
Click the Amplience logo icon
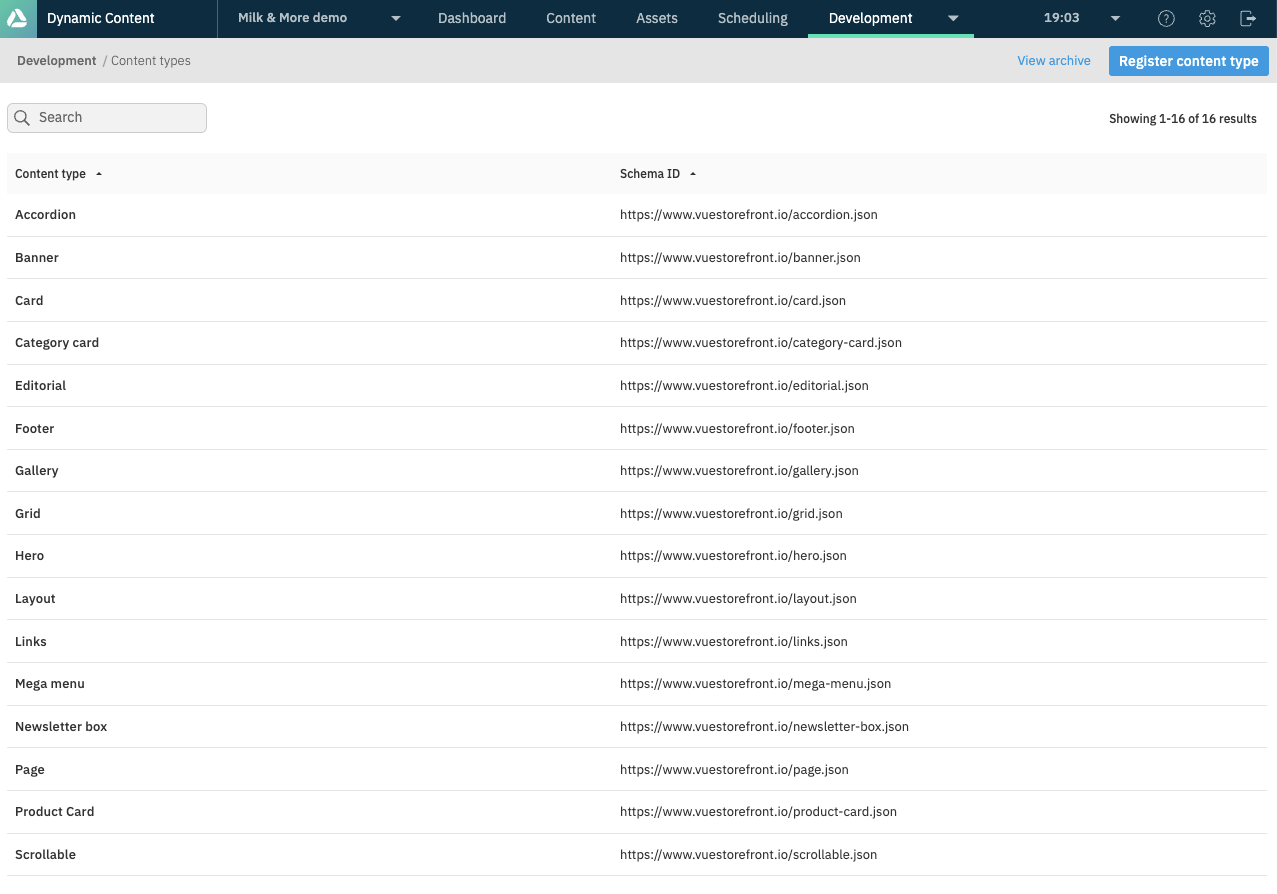(x=18, y=18)
